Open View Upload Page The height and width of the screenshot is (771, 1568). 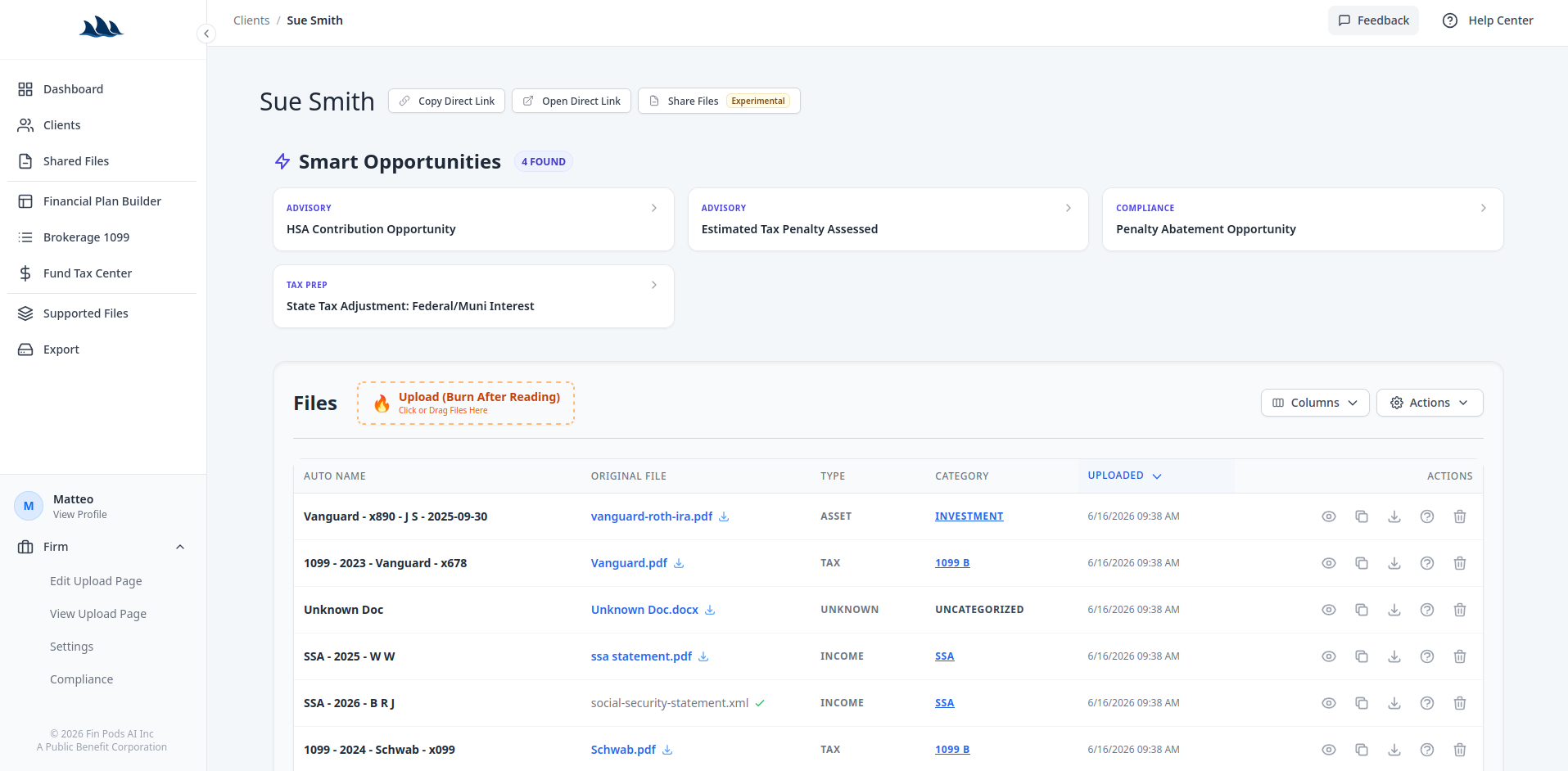point(98,614)
